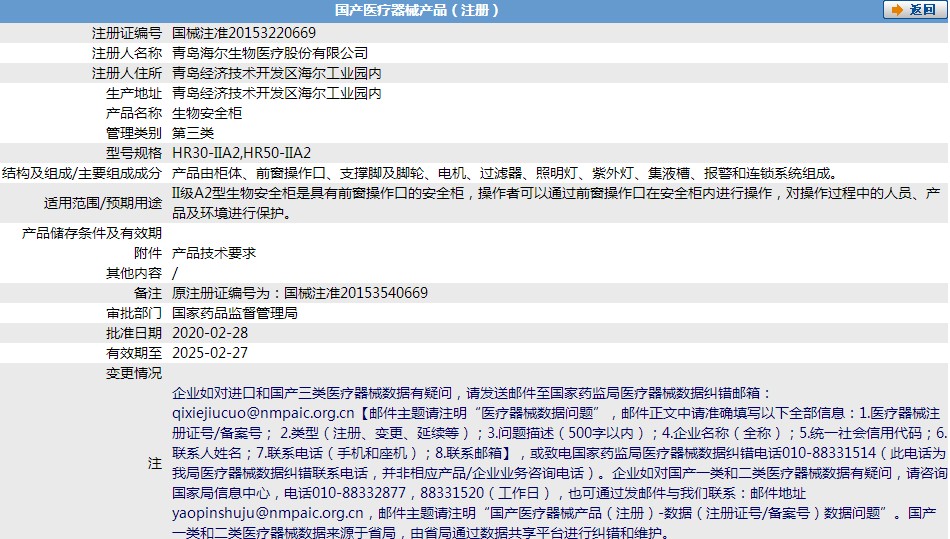Select the 生产地址 address value
This screenshot has width=950, height=539.
pyautogui.click(x=276, y=93)
